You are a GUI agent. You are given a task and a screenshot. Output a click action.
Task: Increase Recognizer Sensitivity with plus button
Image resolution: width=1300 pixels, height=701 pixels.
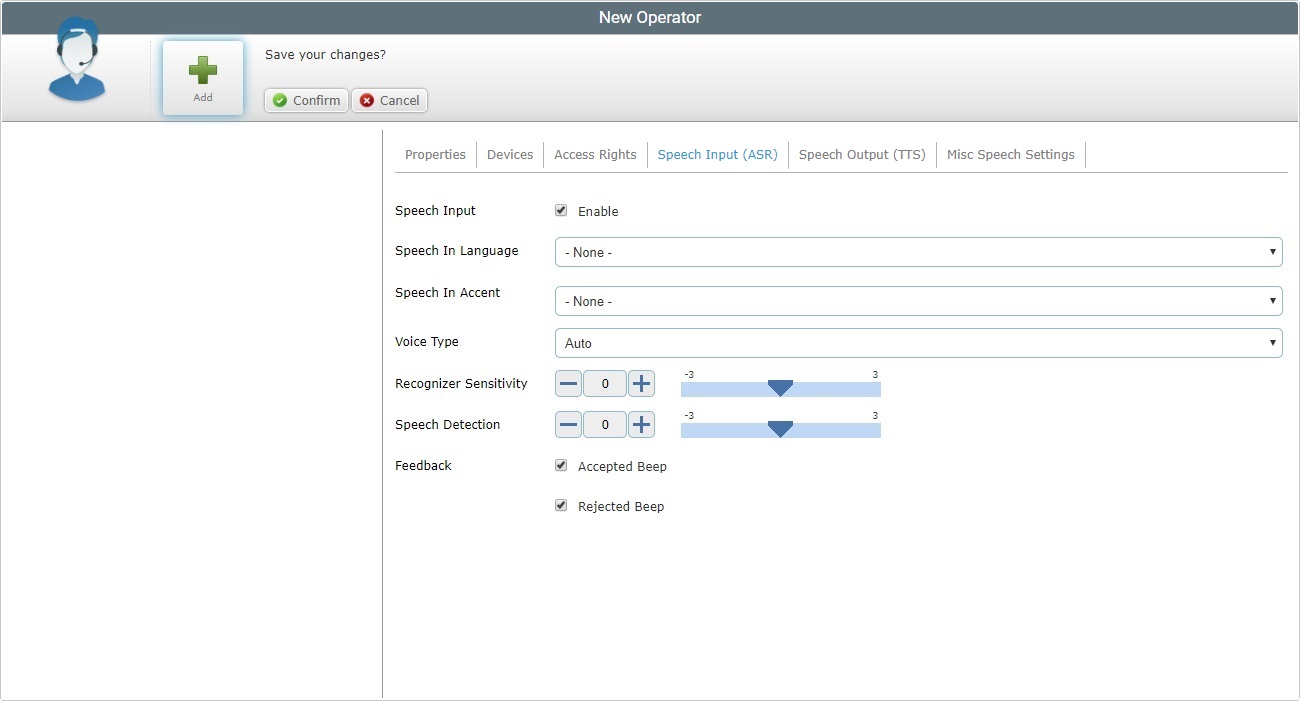pyautogui.click(x=641, y=383)
